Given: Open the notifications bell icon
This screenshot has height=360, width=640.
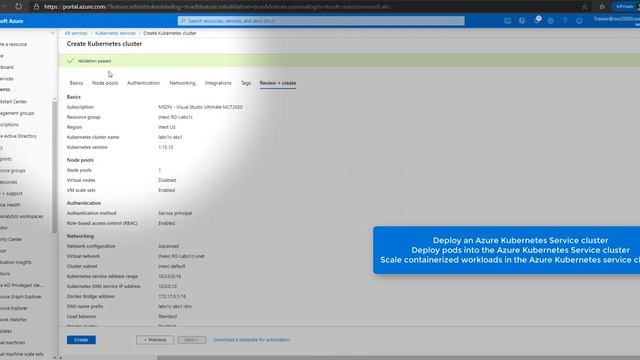Looking at the screenshot, I should click(537, 20).
